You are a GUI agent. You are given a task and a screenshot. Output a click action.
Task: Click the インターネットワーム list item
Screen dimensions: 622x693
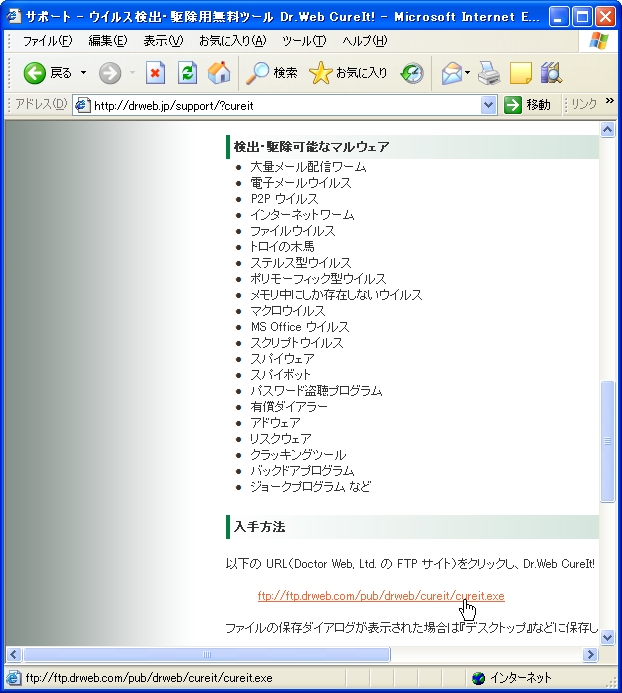(302, 215)
